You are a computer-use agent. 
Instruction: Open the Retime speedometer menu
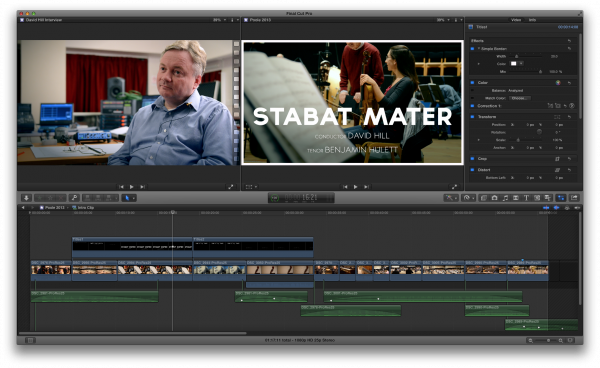pos(468,198)
